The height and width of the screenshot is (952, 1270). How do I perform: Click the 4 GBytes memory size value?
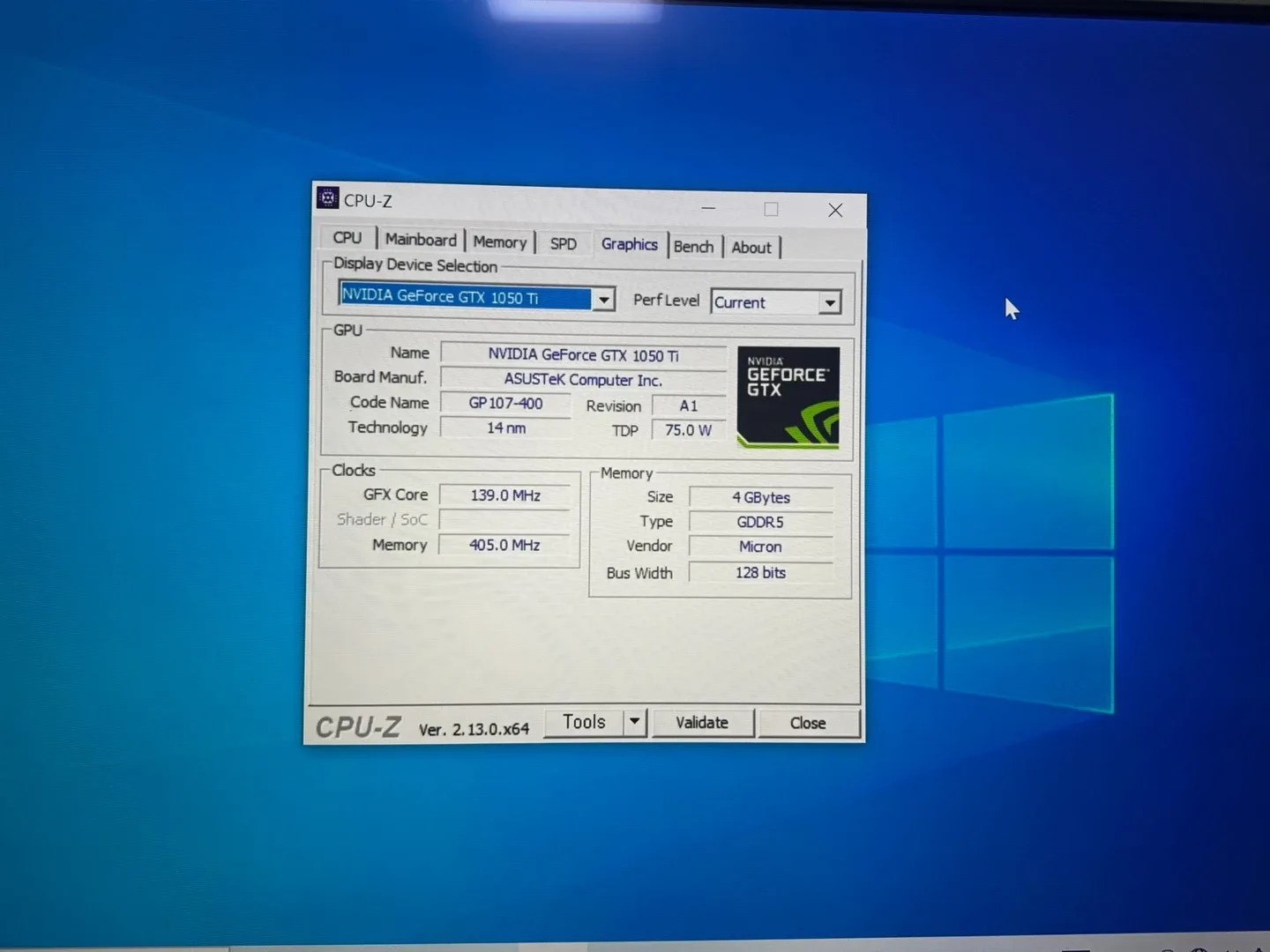(761, 497)
